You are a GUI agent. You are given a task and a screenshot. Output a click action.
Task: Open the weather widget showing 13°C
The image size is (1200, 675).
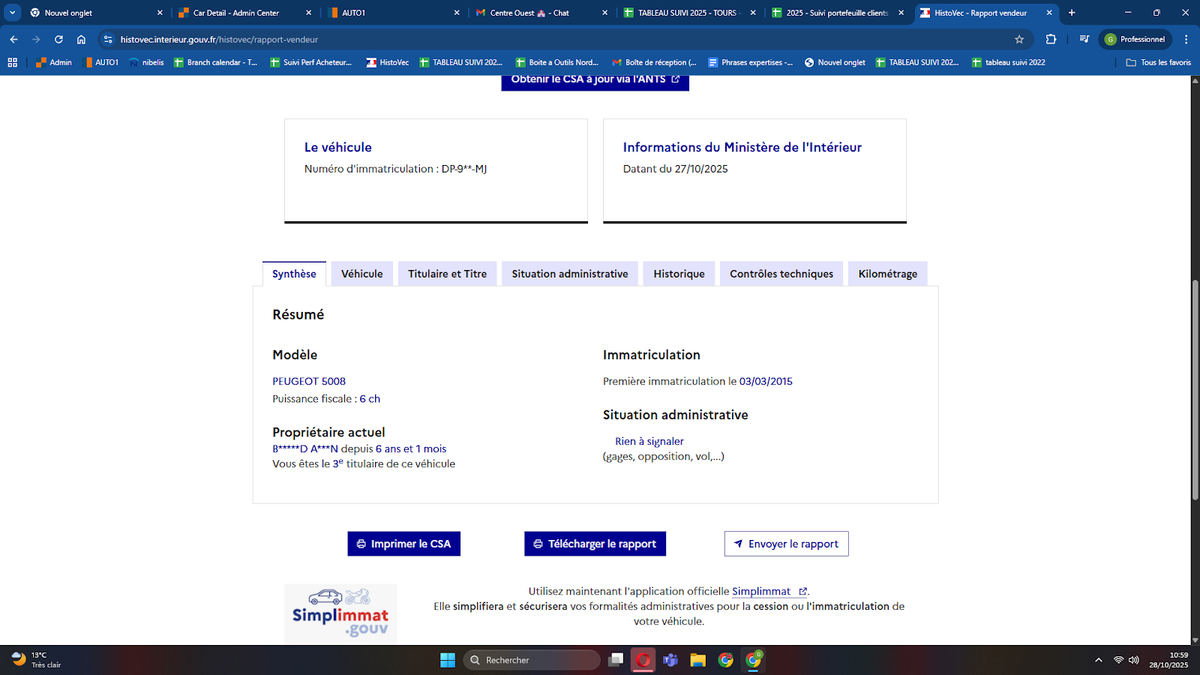[x=37, y=660]
